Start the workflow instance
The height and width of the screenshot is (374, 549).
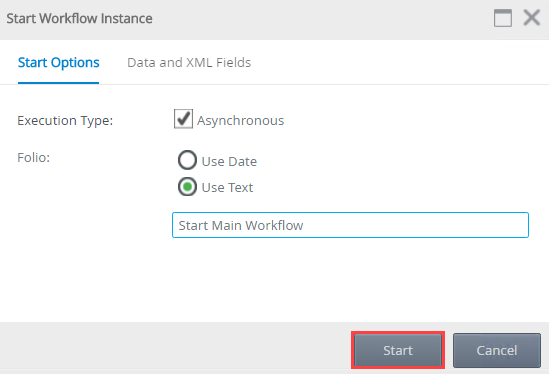[398, 350]
